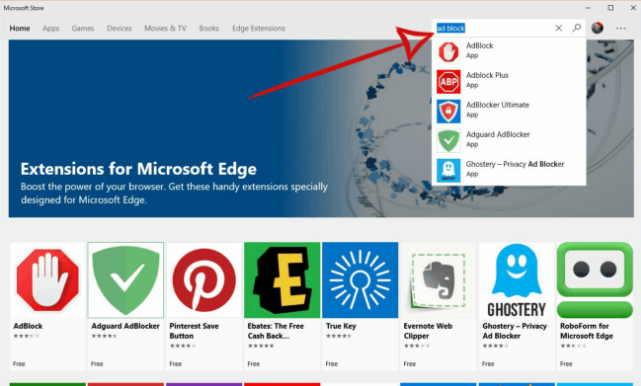Viewport: 641px width, 386px height.
Task: Switch to the Books tab
Action: point(209,28)
